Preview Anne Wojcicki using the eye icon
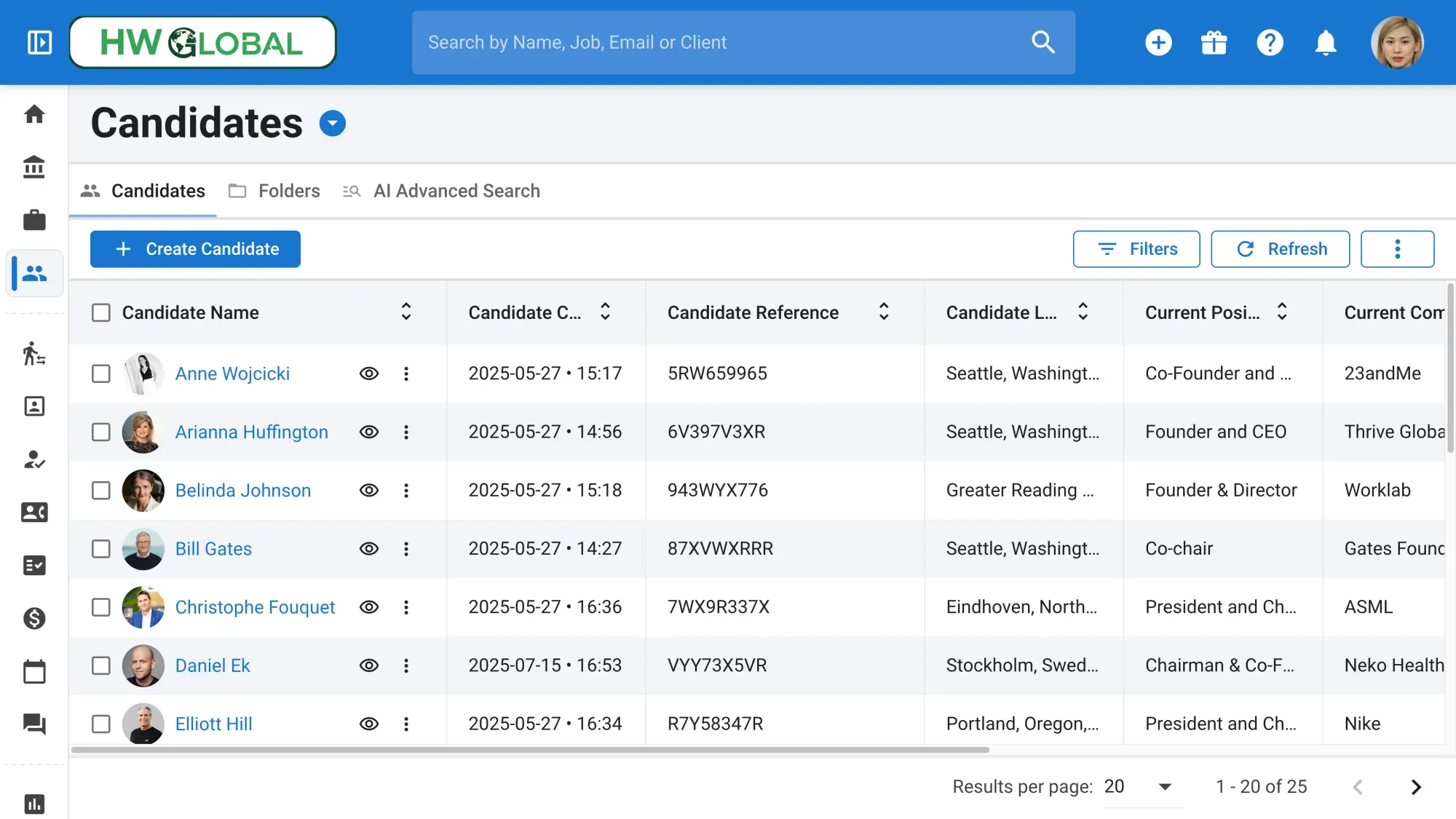 369,373
